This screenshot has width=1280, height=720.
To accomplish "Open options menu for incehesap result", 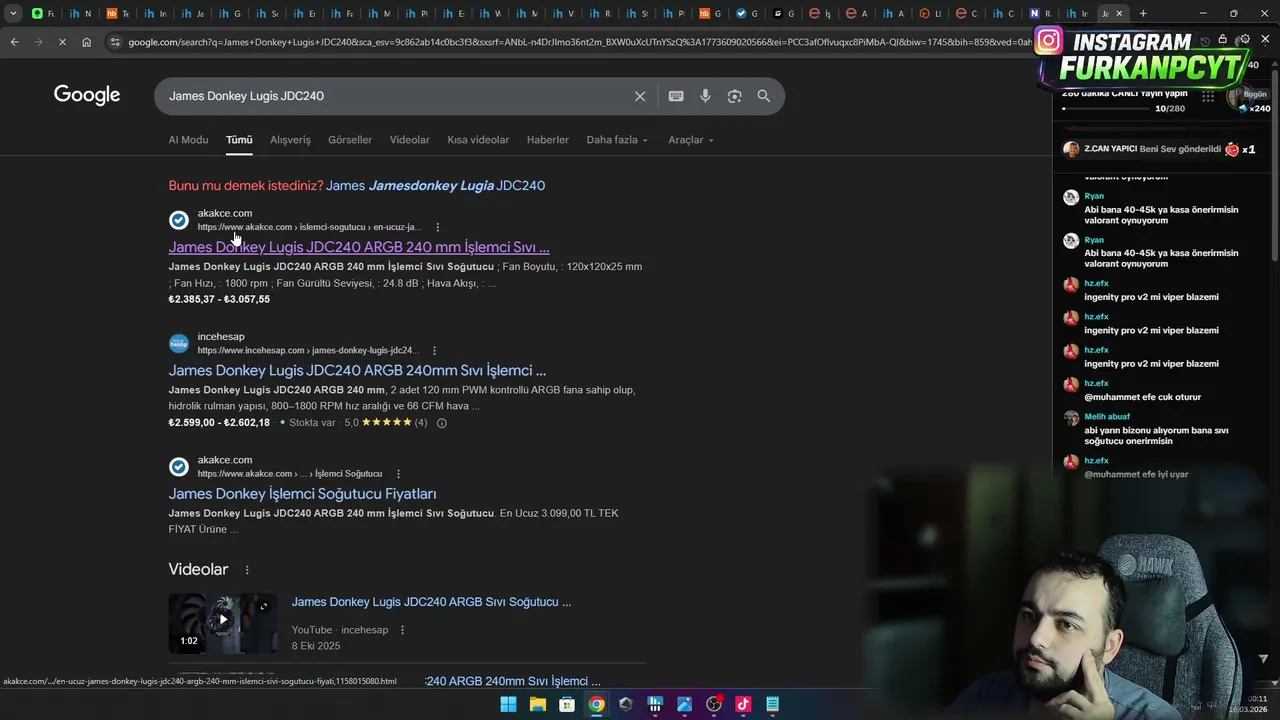I will (x=434, y=351).
